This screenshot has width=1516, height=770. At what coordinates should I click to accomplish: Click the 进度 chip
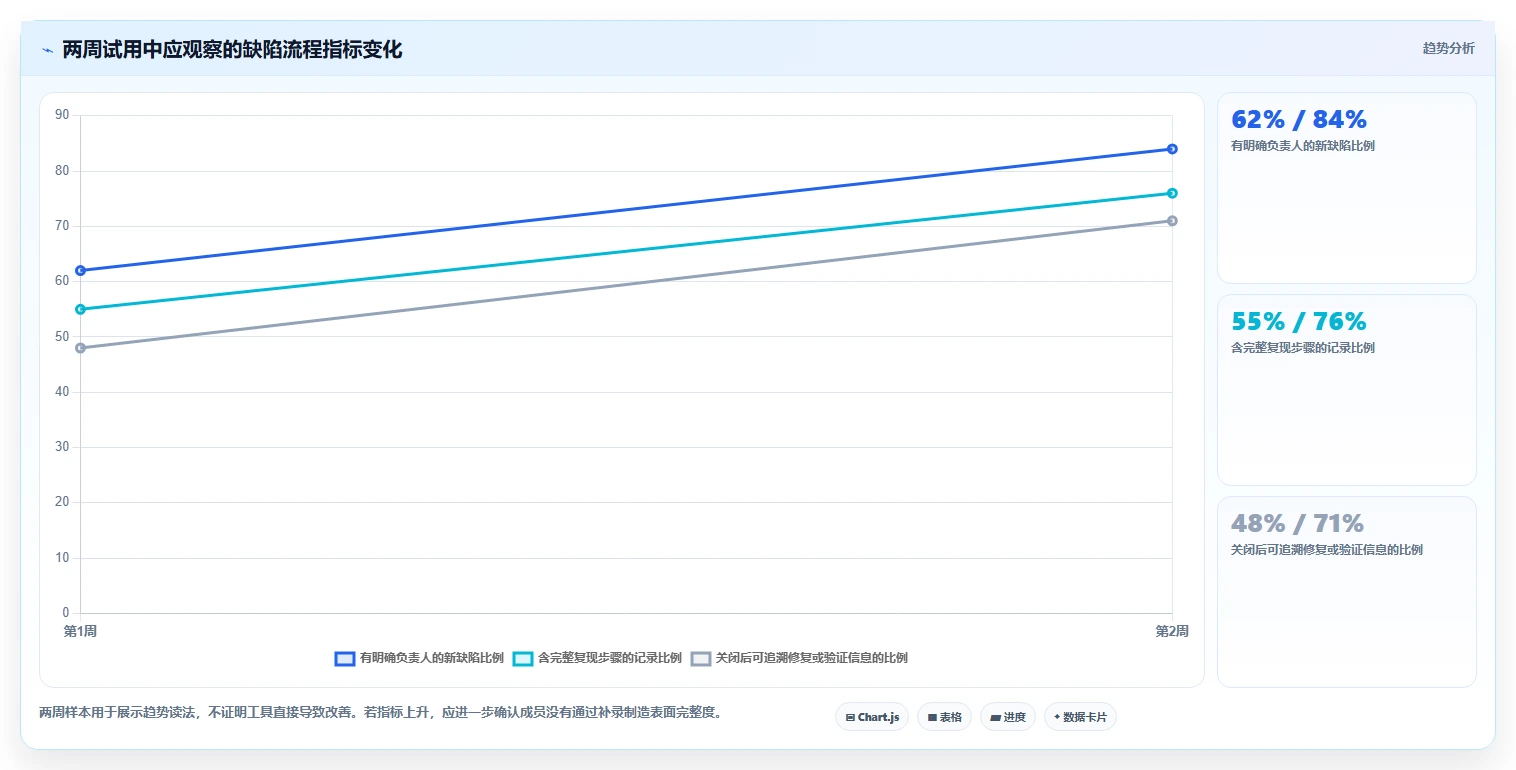tap(1008, 717)
